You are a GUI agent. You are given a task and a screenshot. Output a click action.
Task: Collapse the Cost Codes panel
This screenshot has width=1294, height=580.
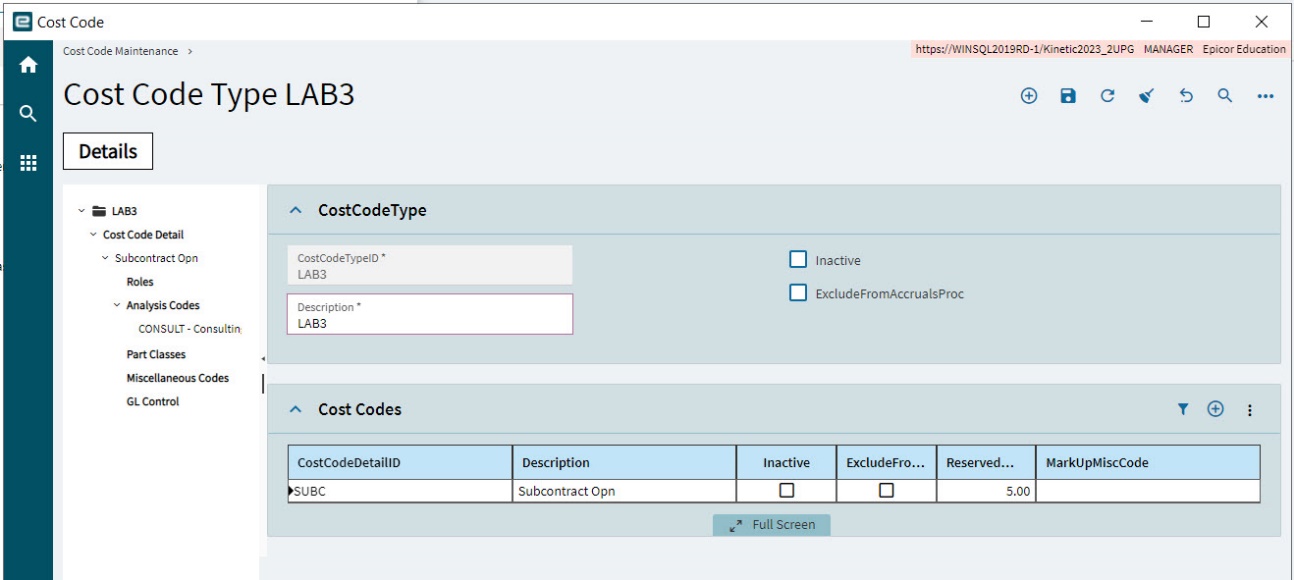[295, 409]
